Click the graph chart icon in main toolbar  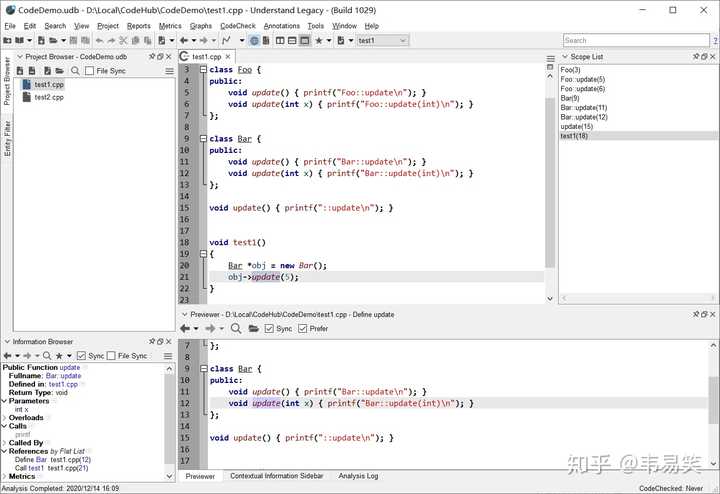[226, 40]
